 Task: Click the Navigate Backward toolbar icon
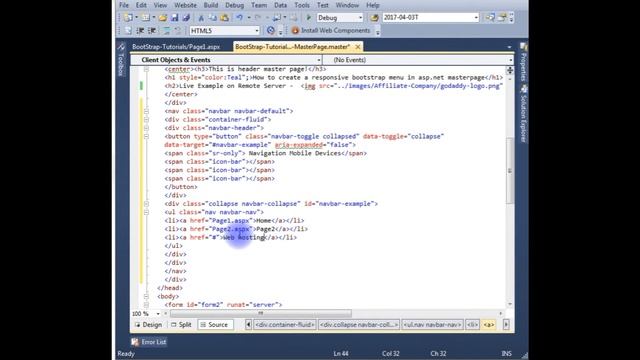coord(277,18)
